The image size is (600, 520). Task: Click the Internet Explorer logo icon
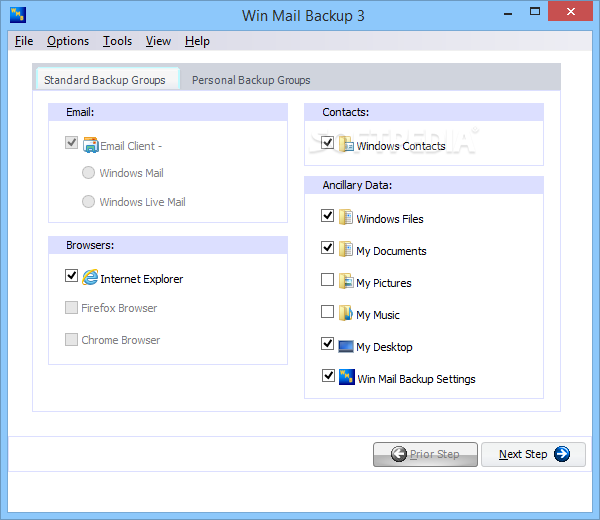pos(90,277)
